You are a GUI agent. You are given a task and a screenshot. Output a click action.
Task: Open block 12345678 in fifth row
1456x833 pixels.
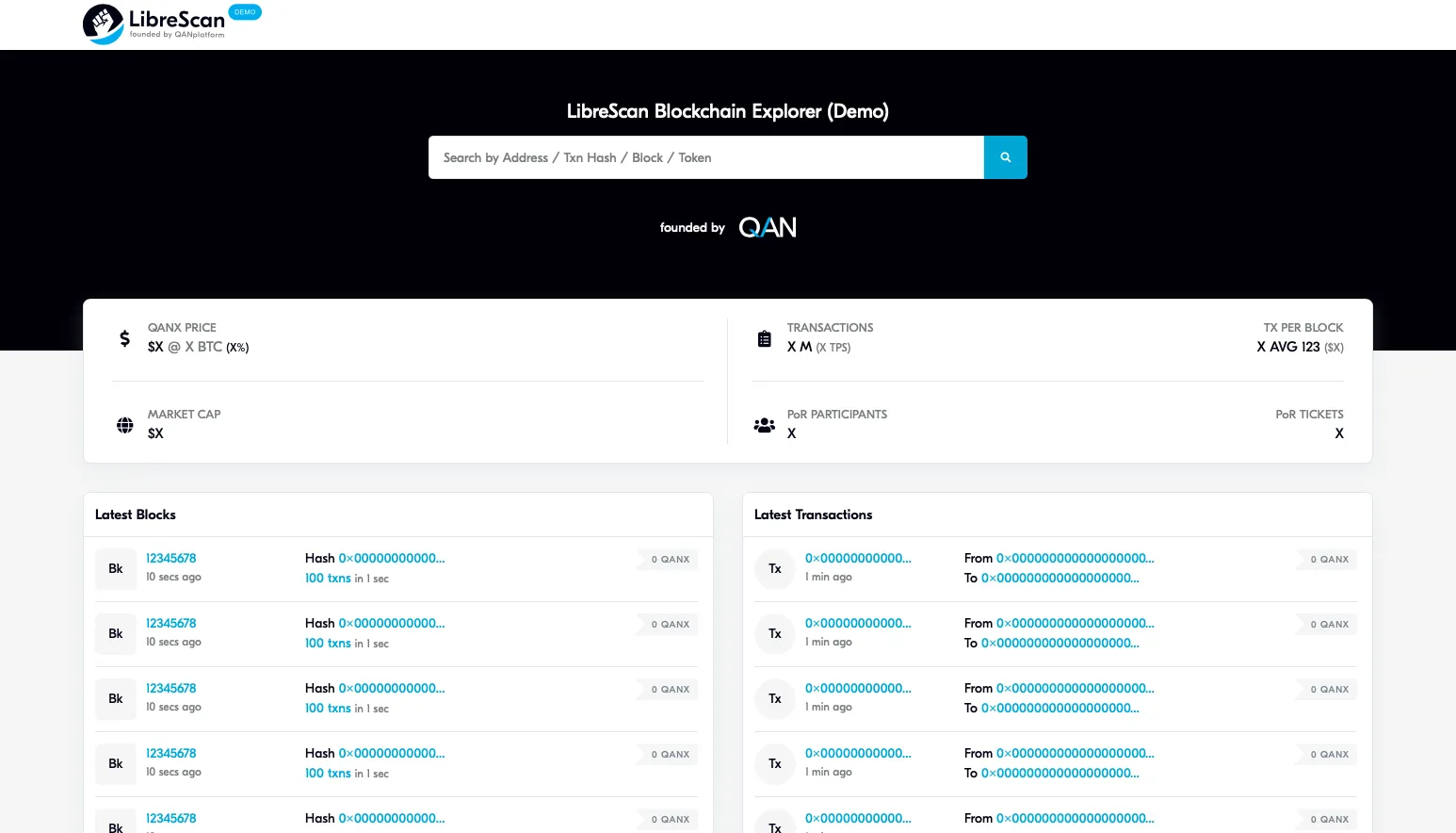tap(171, 818)
